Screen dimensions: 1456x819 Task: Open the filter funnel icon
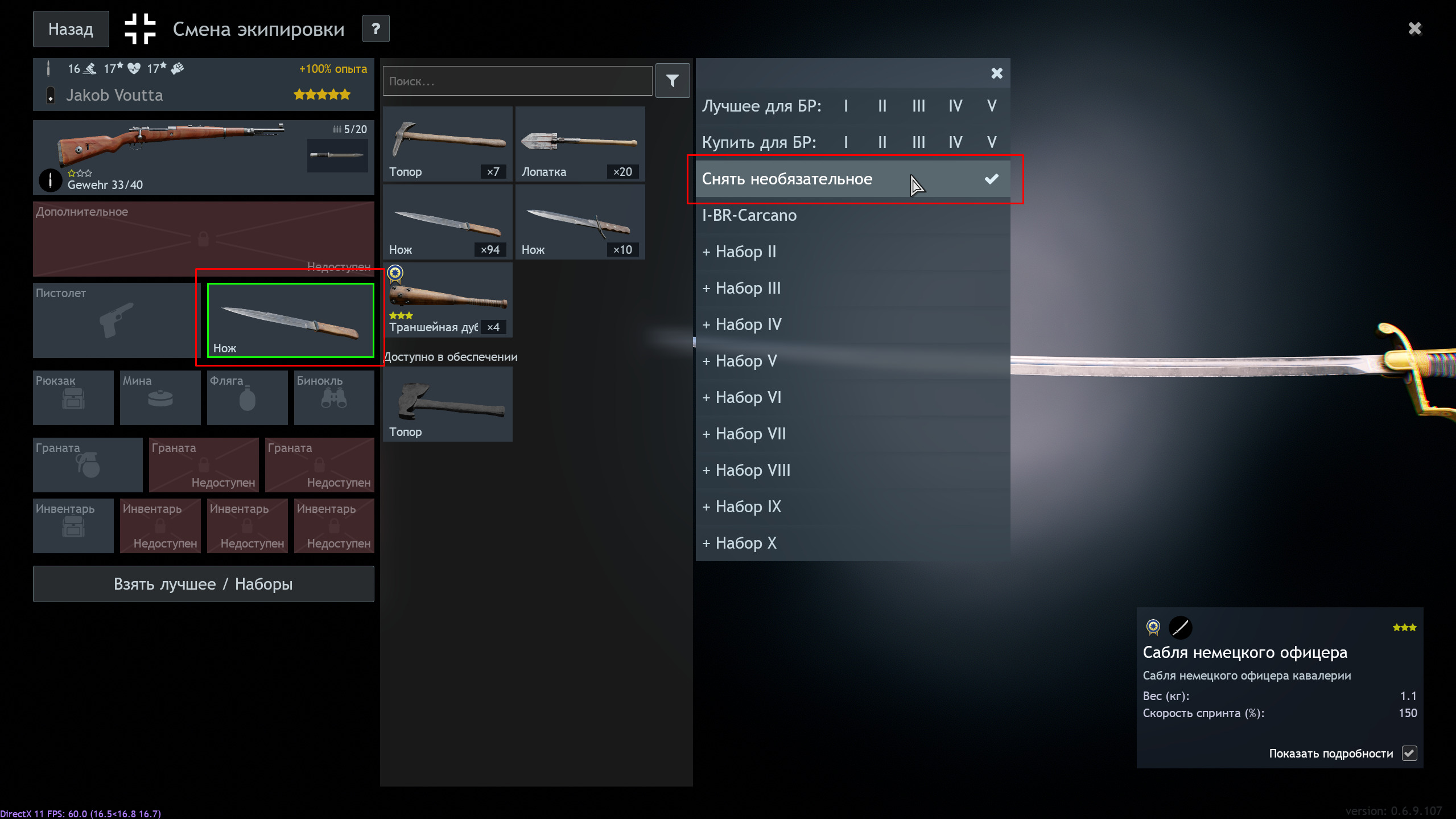click(672, 81)
